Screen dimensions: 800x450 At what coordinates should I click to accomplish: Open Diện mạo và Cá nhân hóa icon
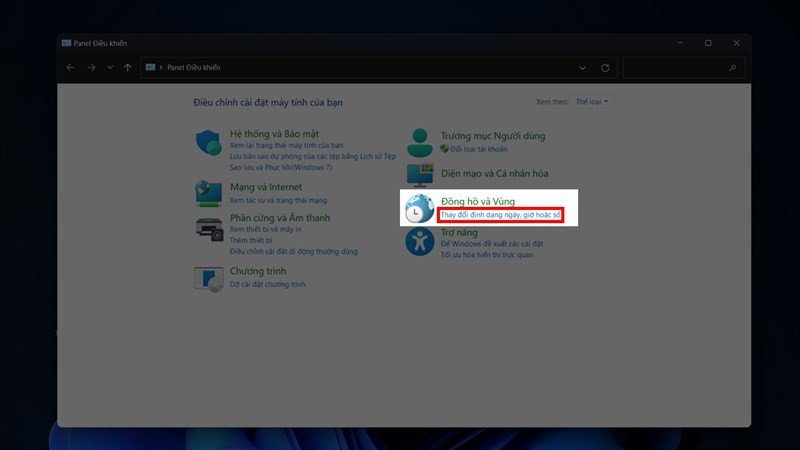tap(420, 174)
